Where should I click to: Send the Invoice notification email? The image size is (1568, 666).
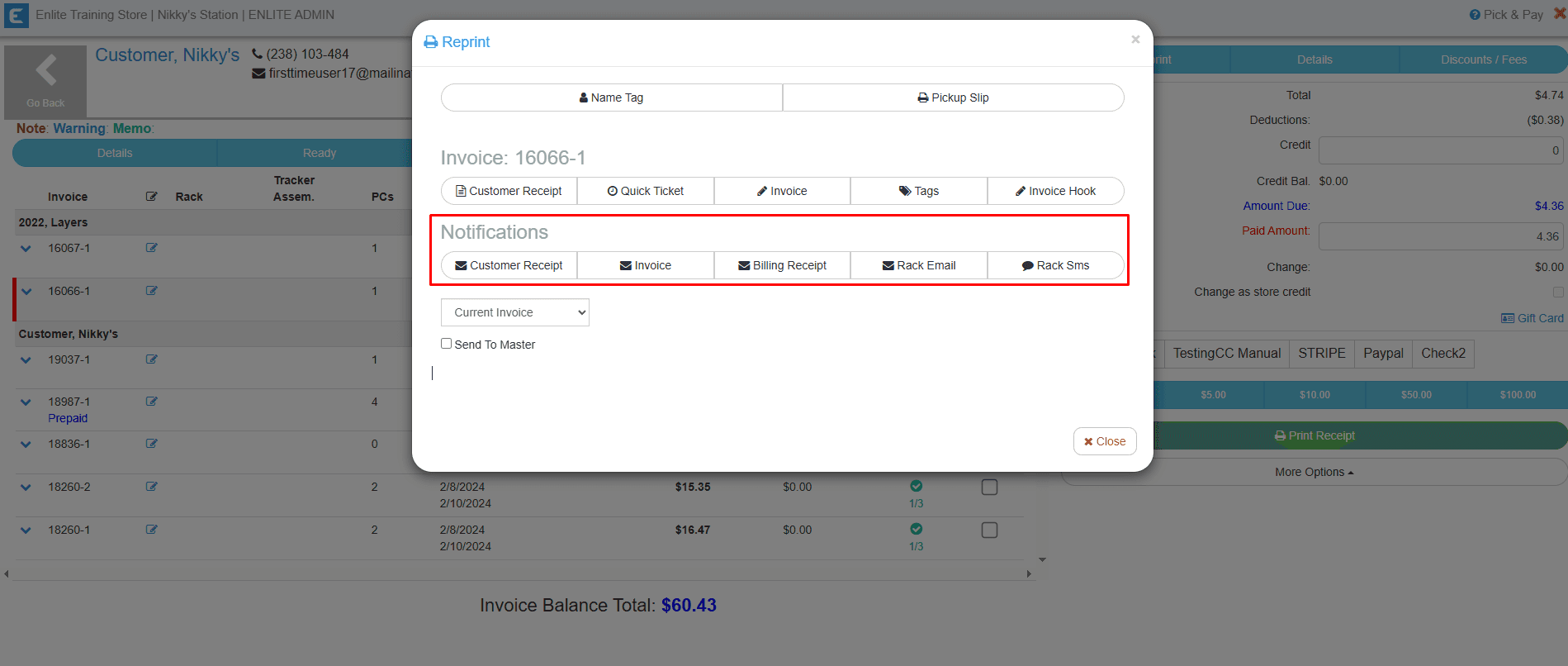(646, 265)
